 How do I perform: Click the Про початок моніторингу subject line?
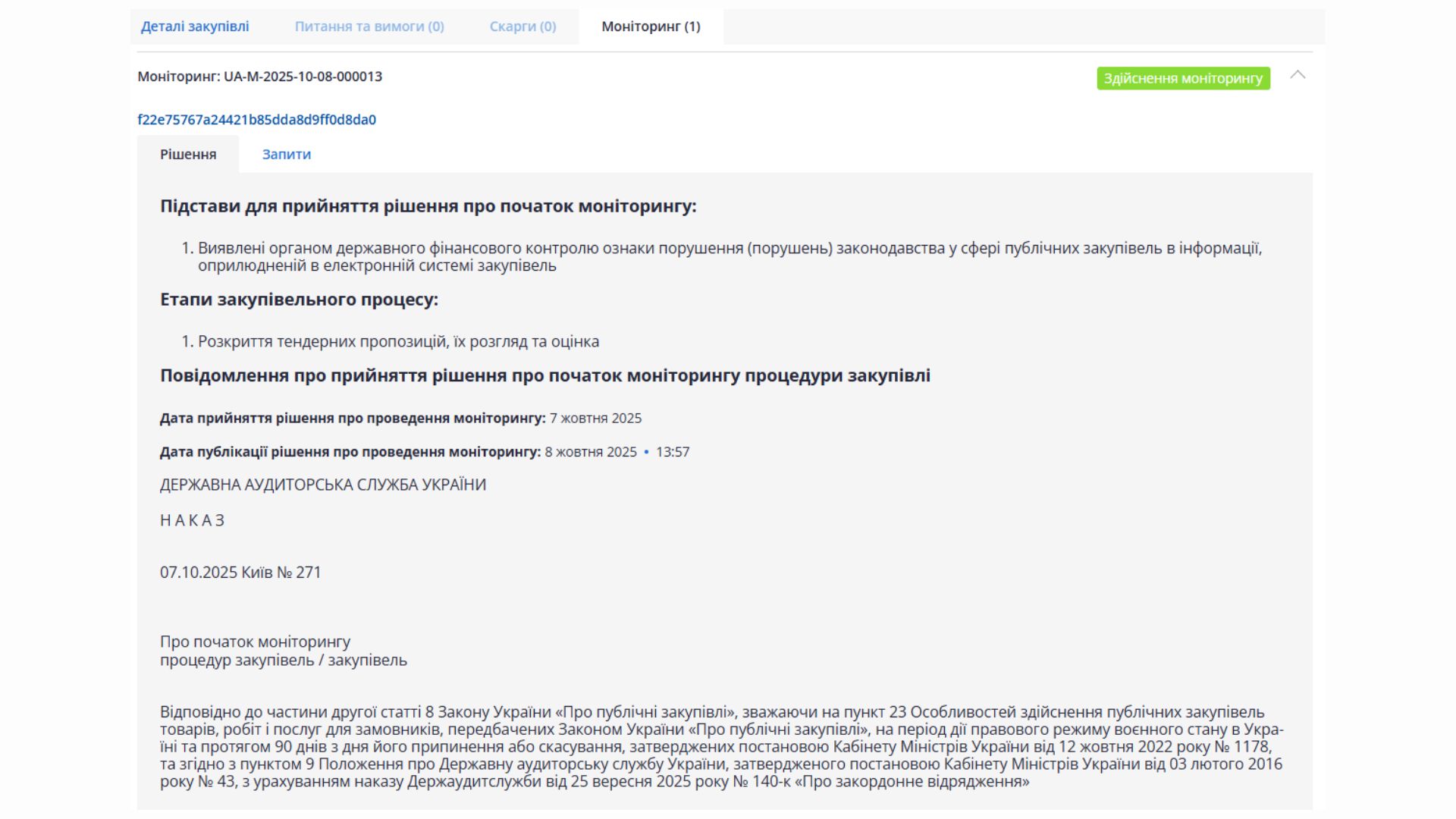click(x=255, y=642)
